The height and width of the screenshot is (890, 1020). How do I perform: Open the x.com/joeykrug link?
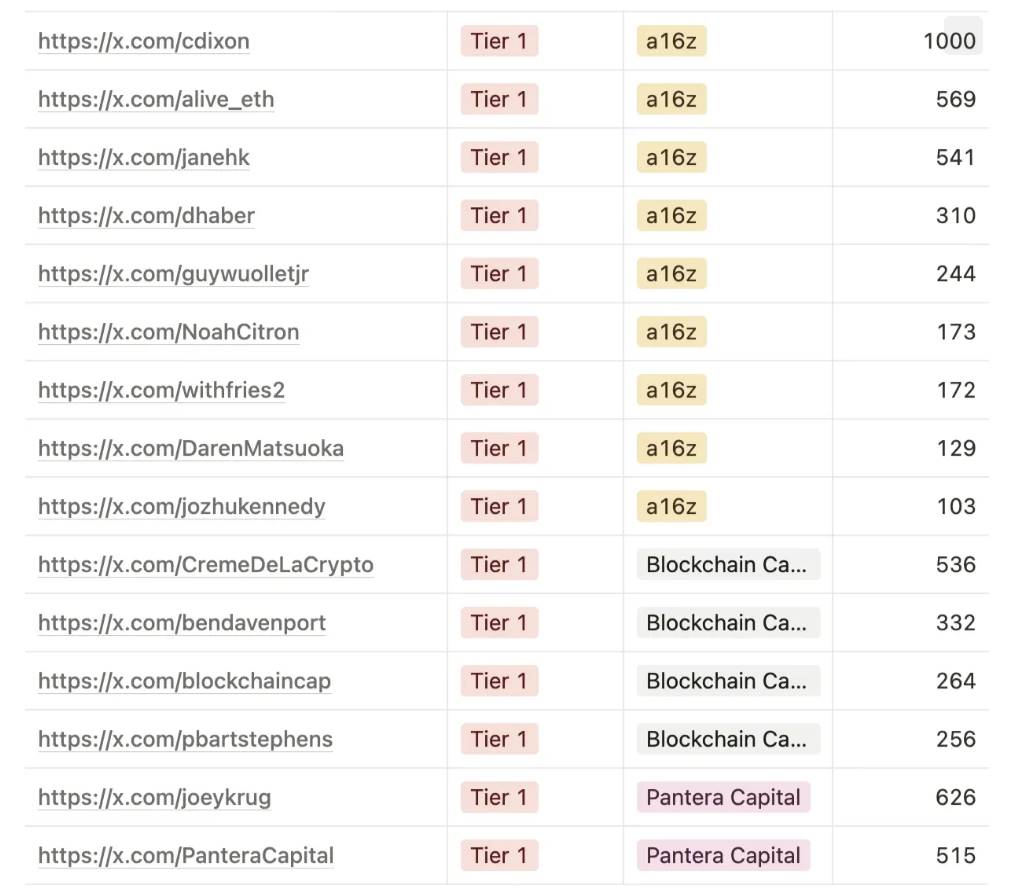click(x=155, y=798)
